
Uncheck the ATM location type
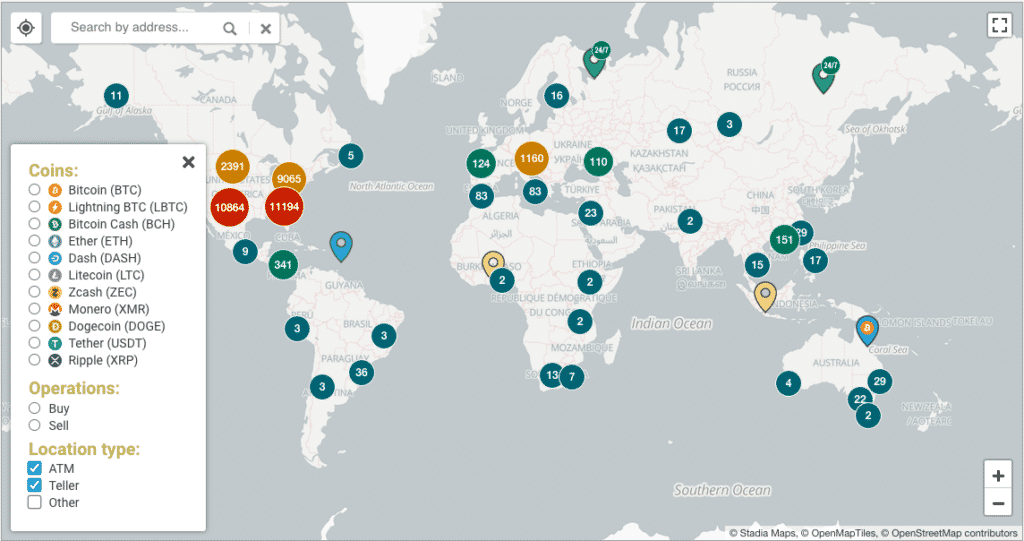[35, 468]
